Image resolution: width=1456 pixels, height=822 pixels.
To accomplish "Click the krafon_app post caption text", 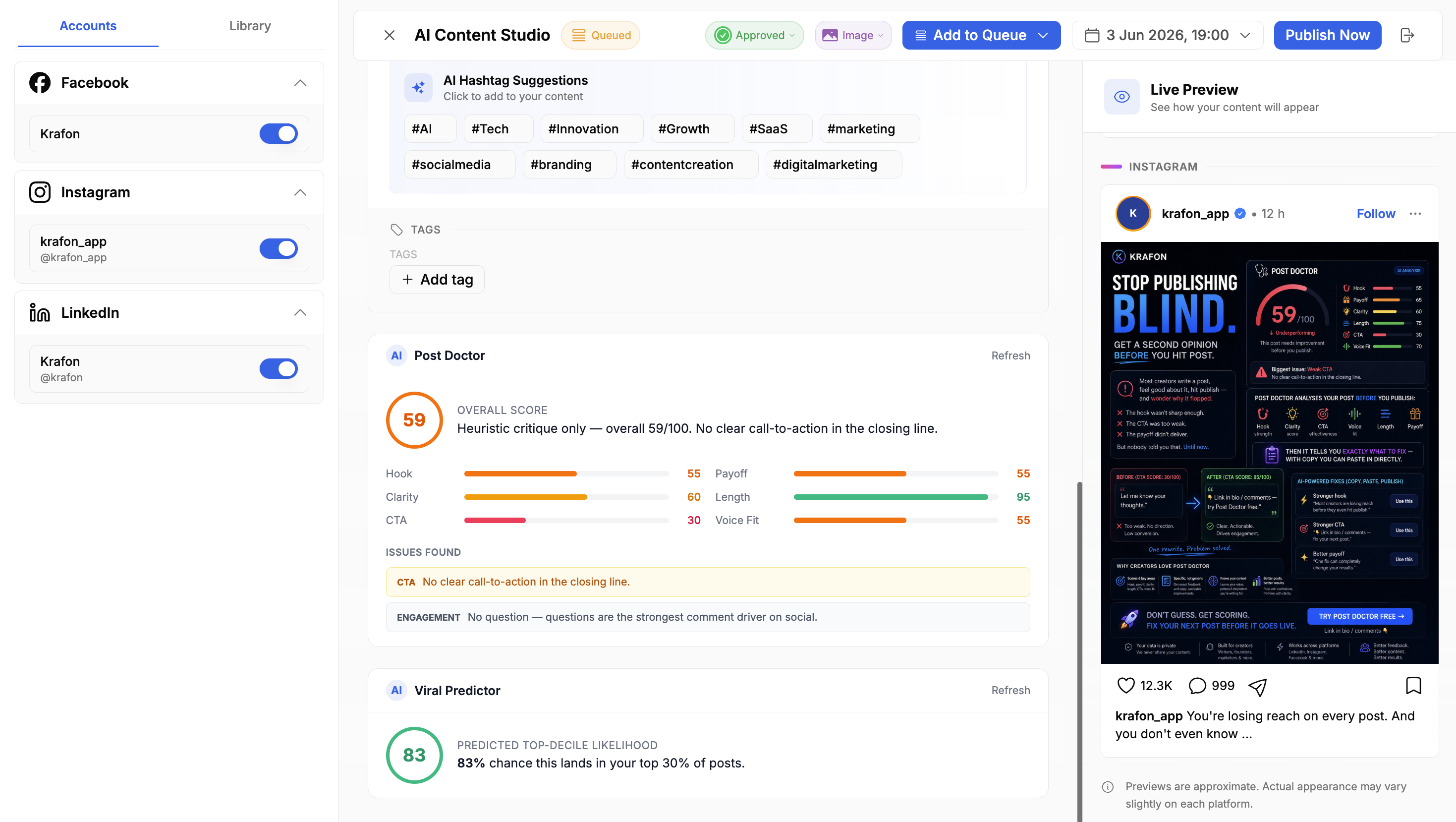I will coord(1265,725).
